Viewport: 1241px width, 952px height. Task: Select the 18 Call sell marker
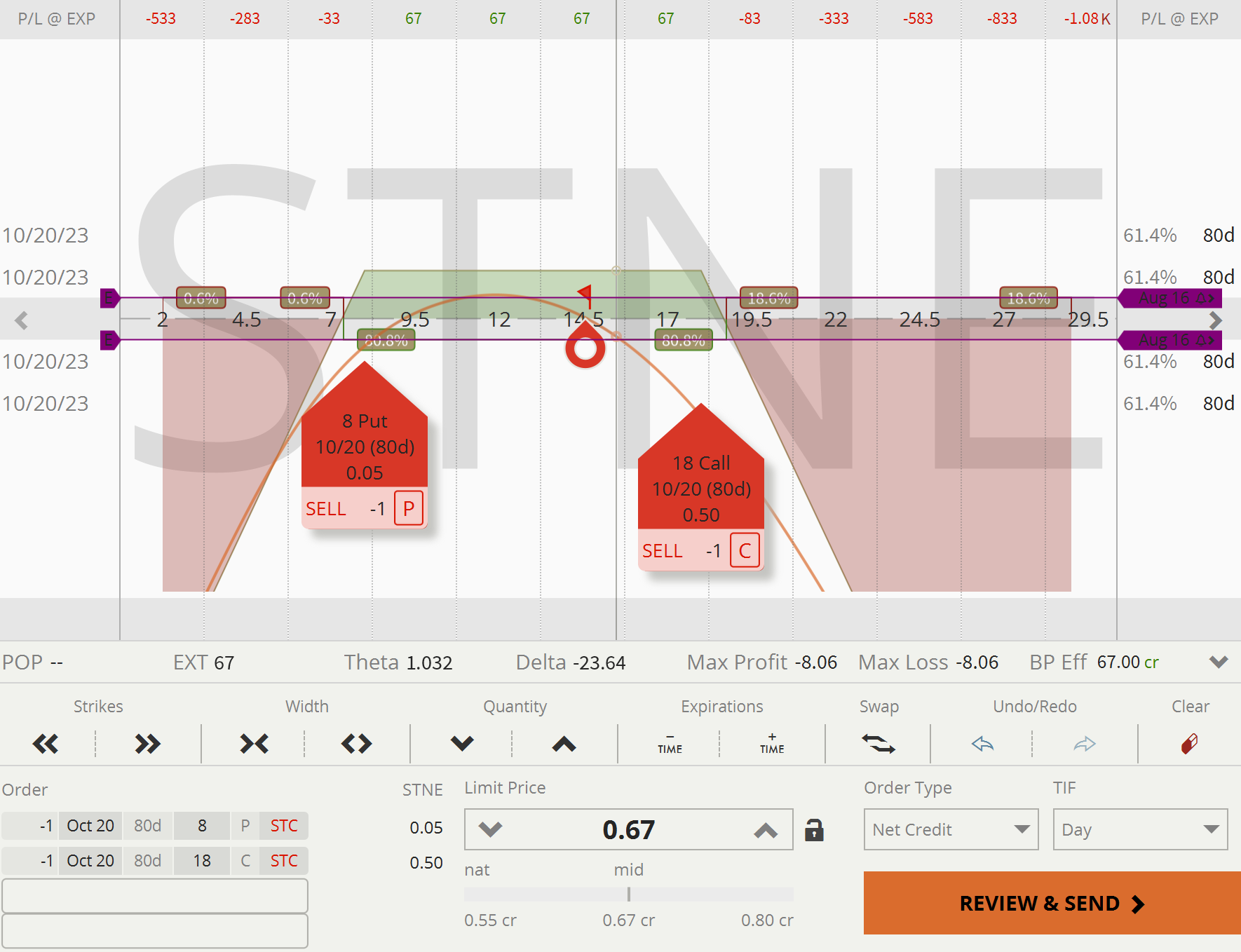tap(701, 487)
